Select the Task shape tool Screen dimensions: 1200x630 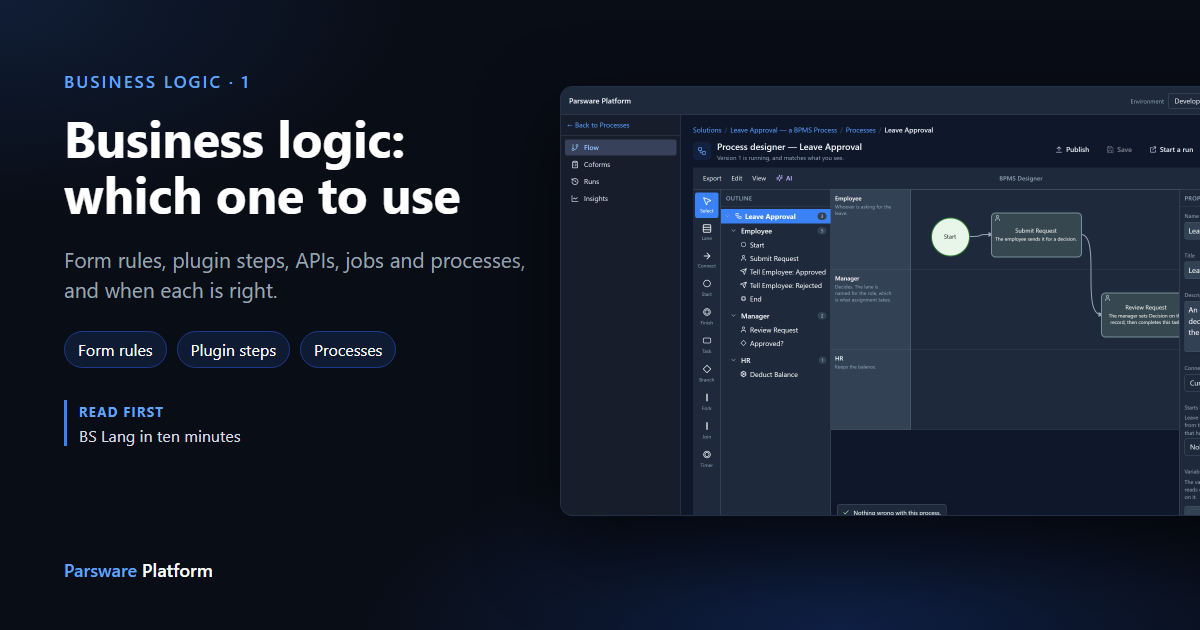coord(707,345)
